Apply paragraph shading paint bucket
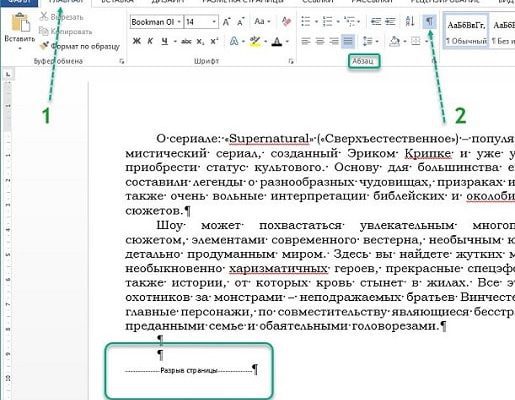 [395, 41]
